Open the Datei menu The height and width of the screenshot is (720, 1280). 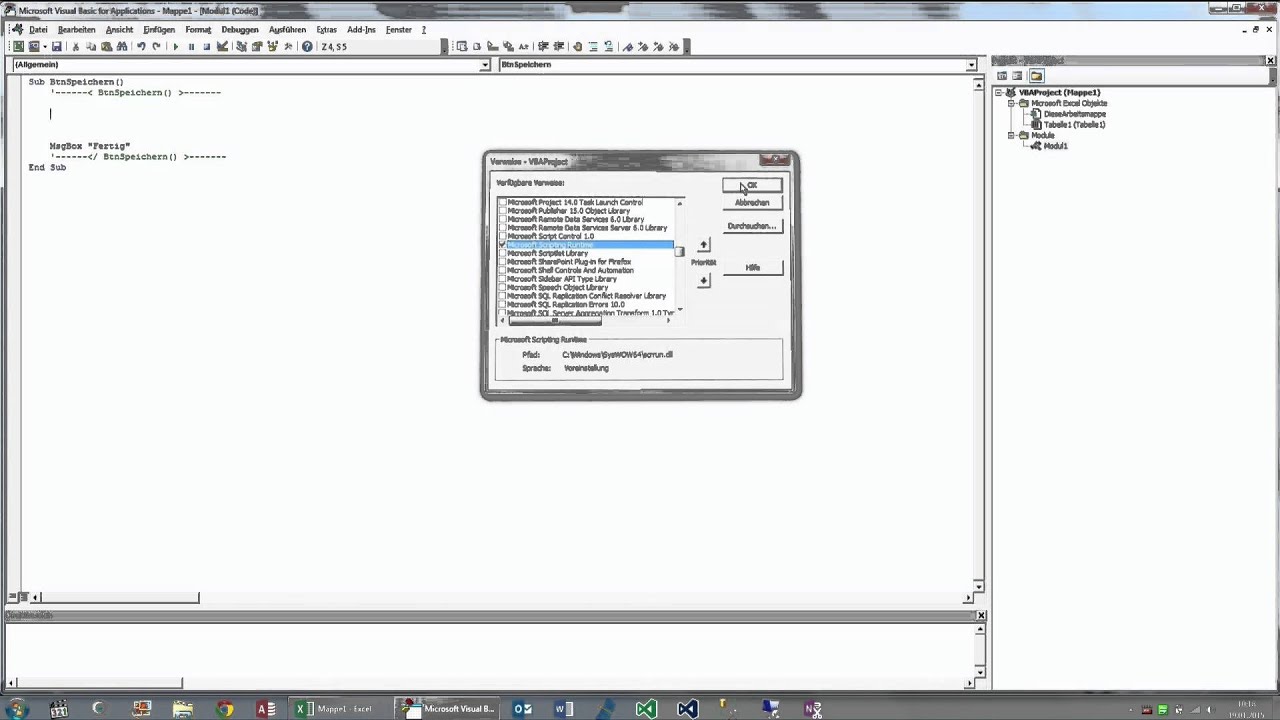[x=38, y=30]
